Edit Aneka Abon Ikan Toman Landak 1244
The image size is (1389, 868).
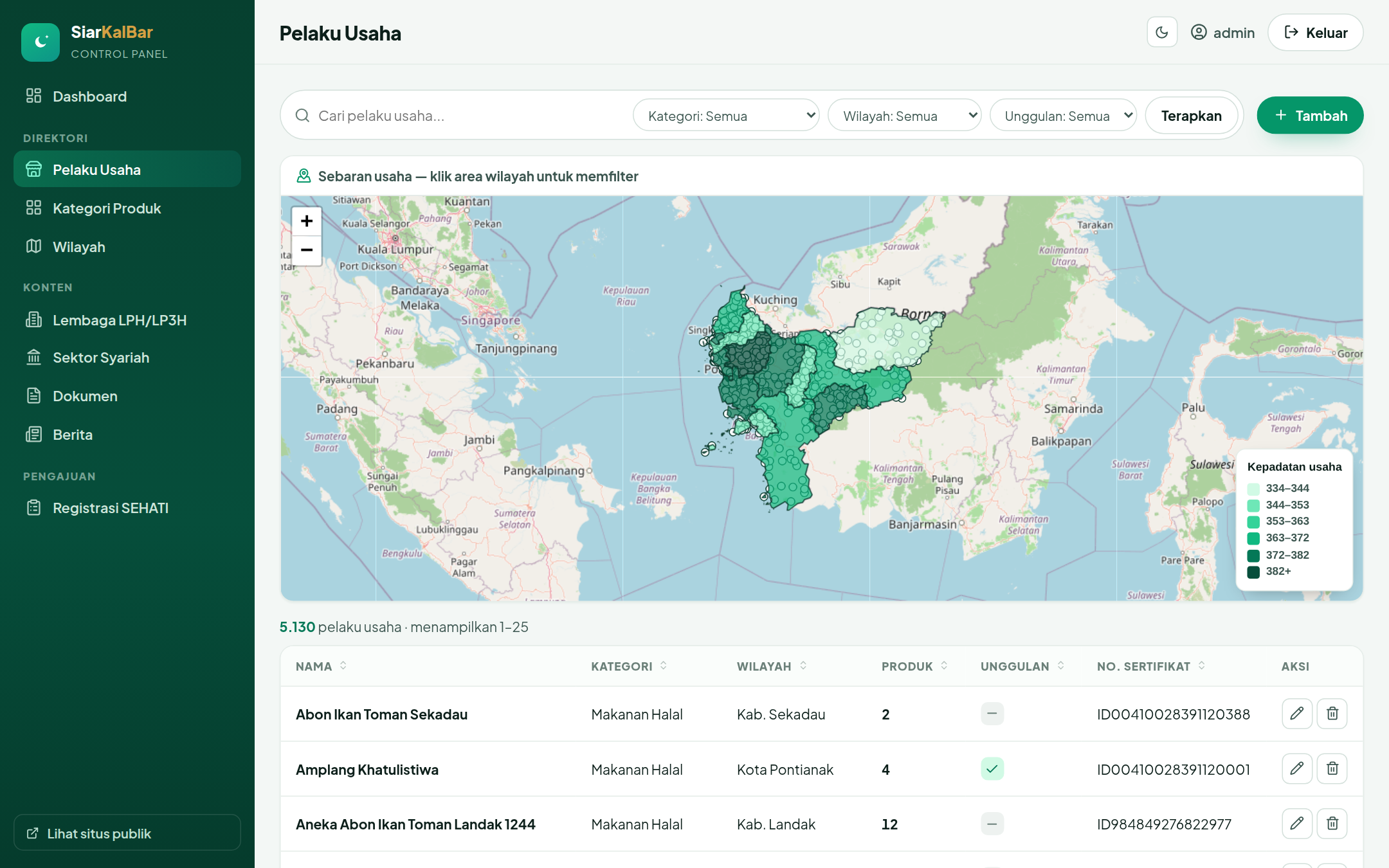pyautogui.click(x=1297, y=824)
